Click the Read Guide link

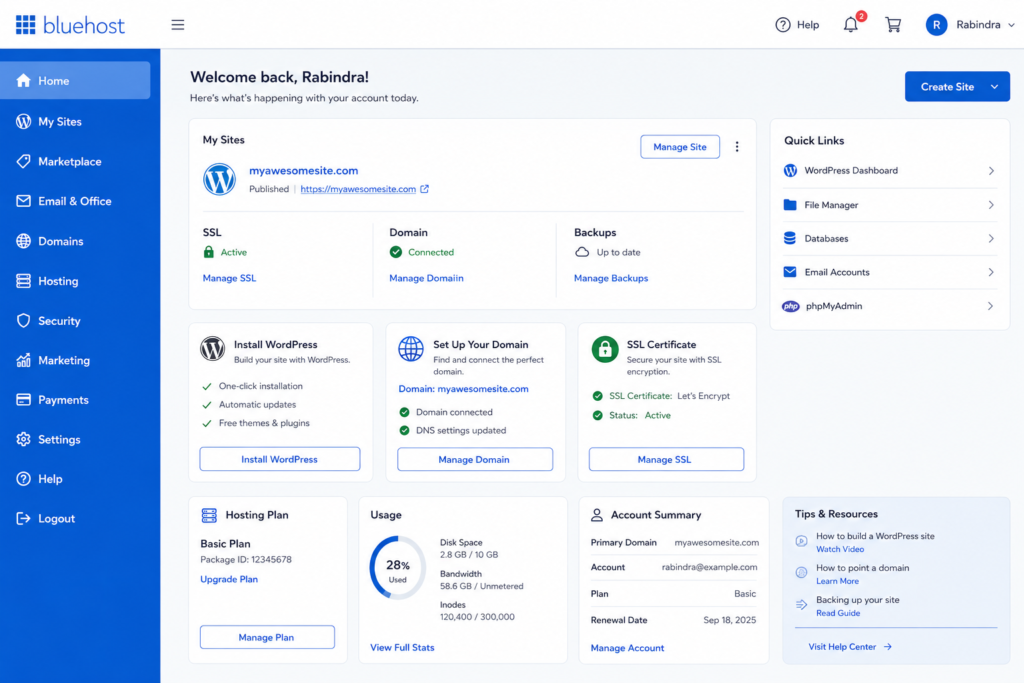coord(838,613)
